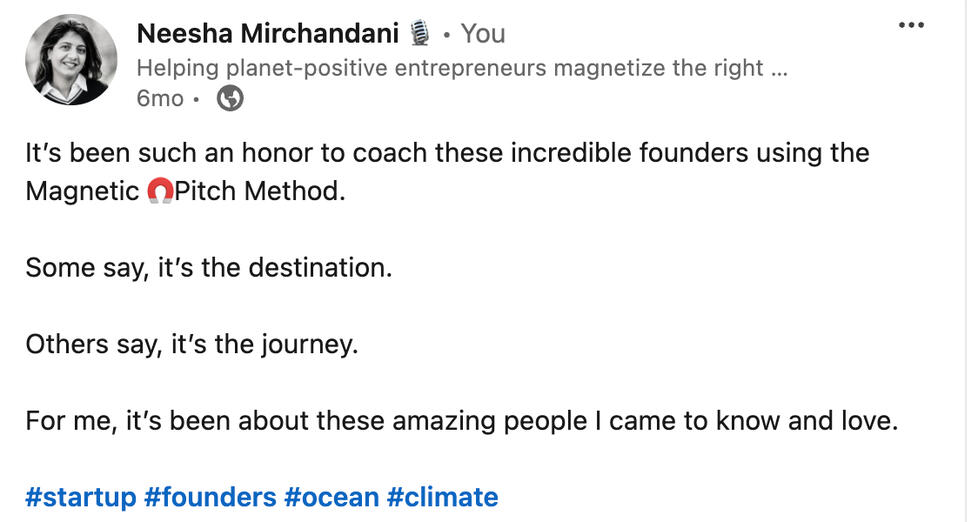Image resolution: width=978 pixels, height=522 pixels.
Task: Open the #founders hashtag
Action: point(210,497)
